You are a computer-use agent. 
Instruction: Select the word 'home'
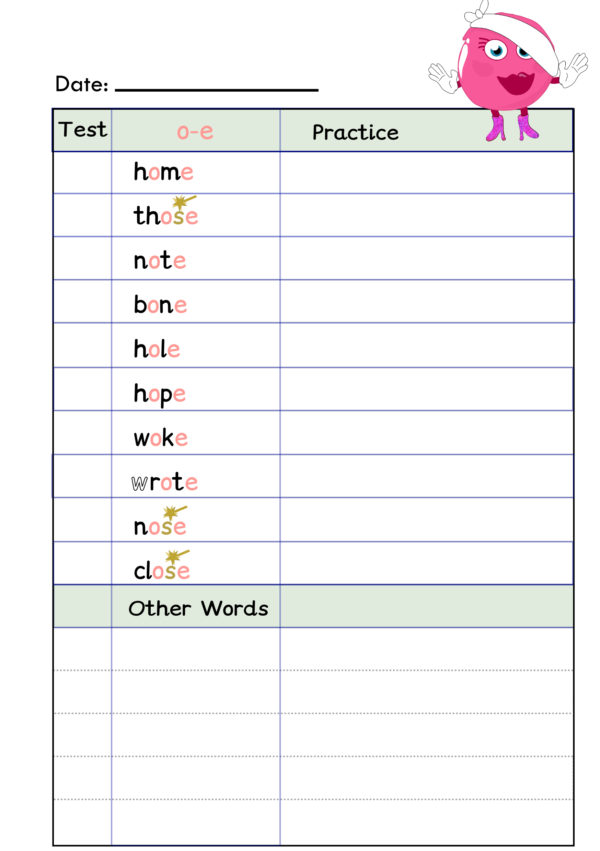[163, 172]
